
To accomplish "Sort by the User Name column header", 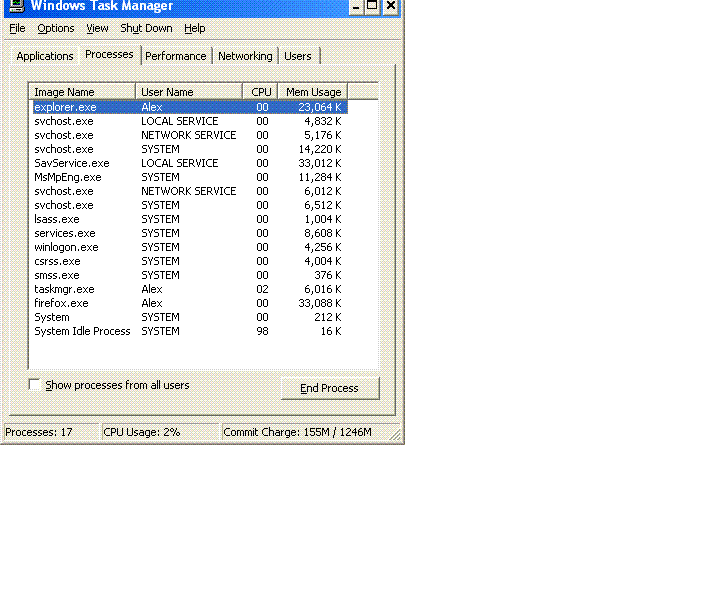I will pyautogui.click(x=188, y=92).
